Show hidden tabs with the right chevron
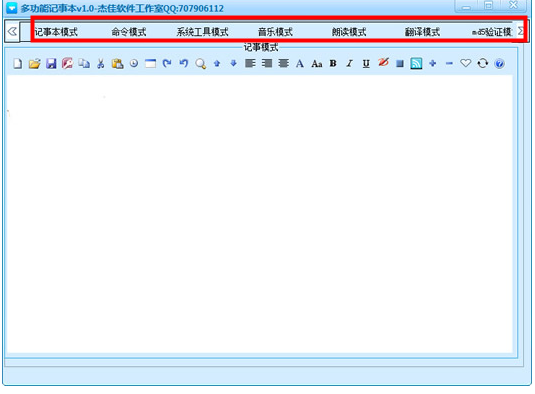This screenshot has height=394, width=535. point(521,31)
